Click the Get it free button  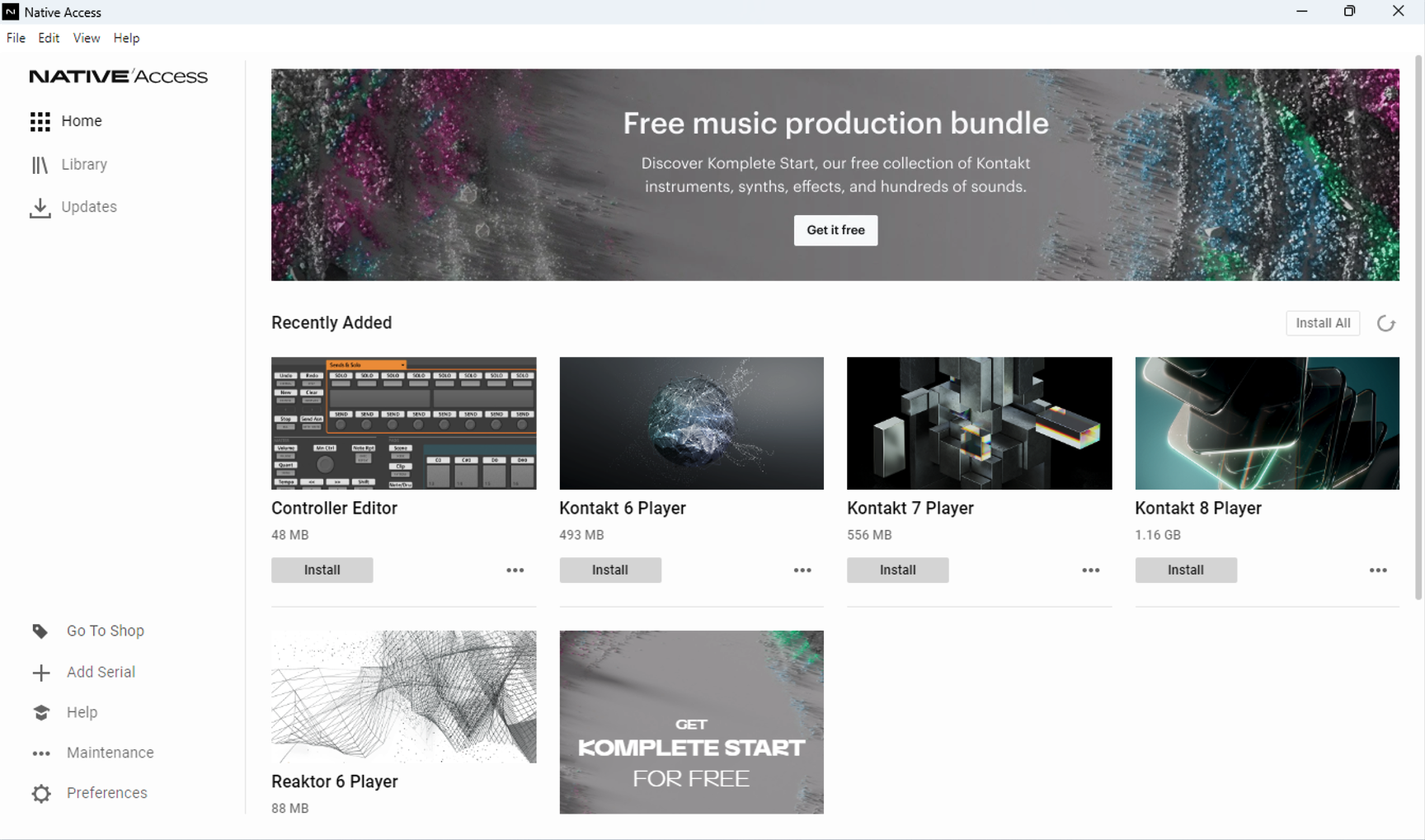[835, 230]
